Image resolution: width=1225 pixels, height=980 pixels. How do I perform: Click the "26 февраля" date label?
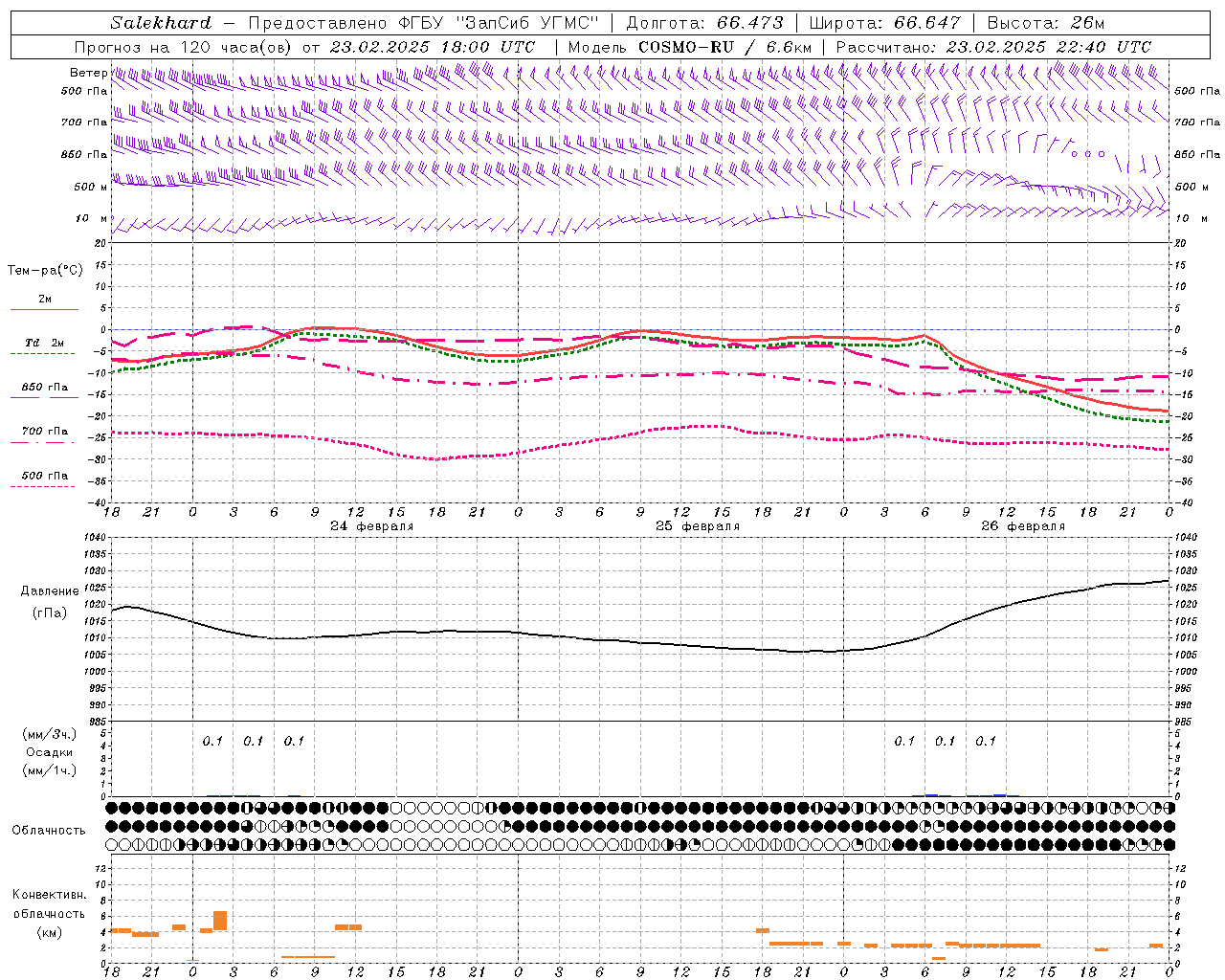coord(1023,526)
